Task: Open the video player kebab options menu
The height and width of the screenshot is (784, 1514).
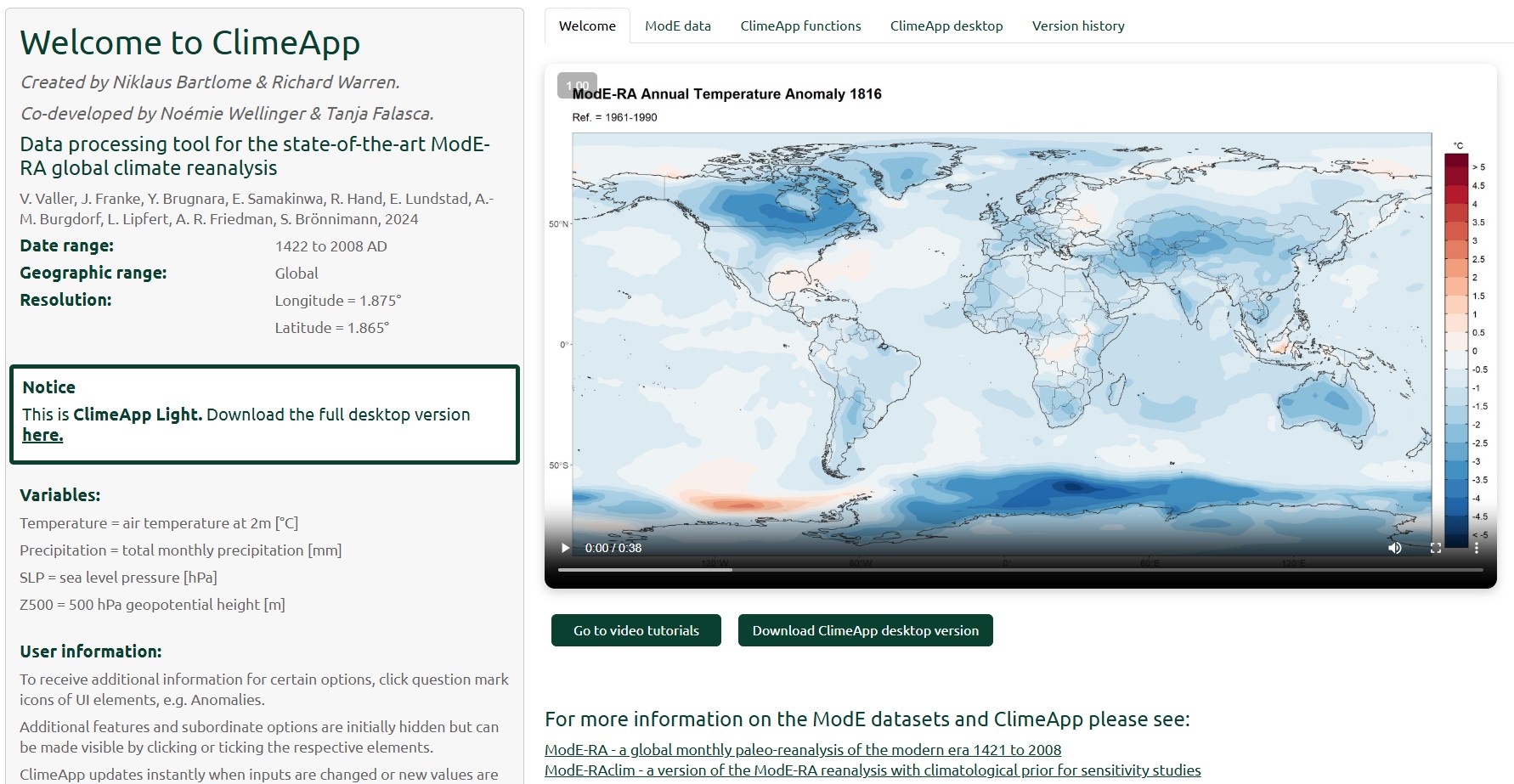Action: point(1477,548)
